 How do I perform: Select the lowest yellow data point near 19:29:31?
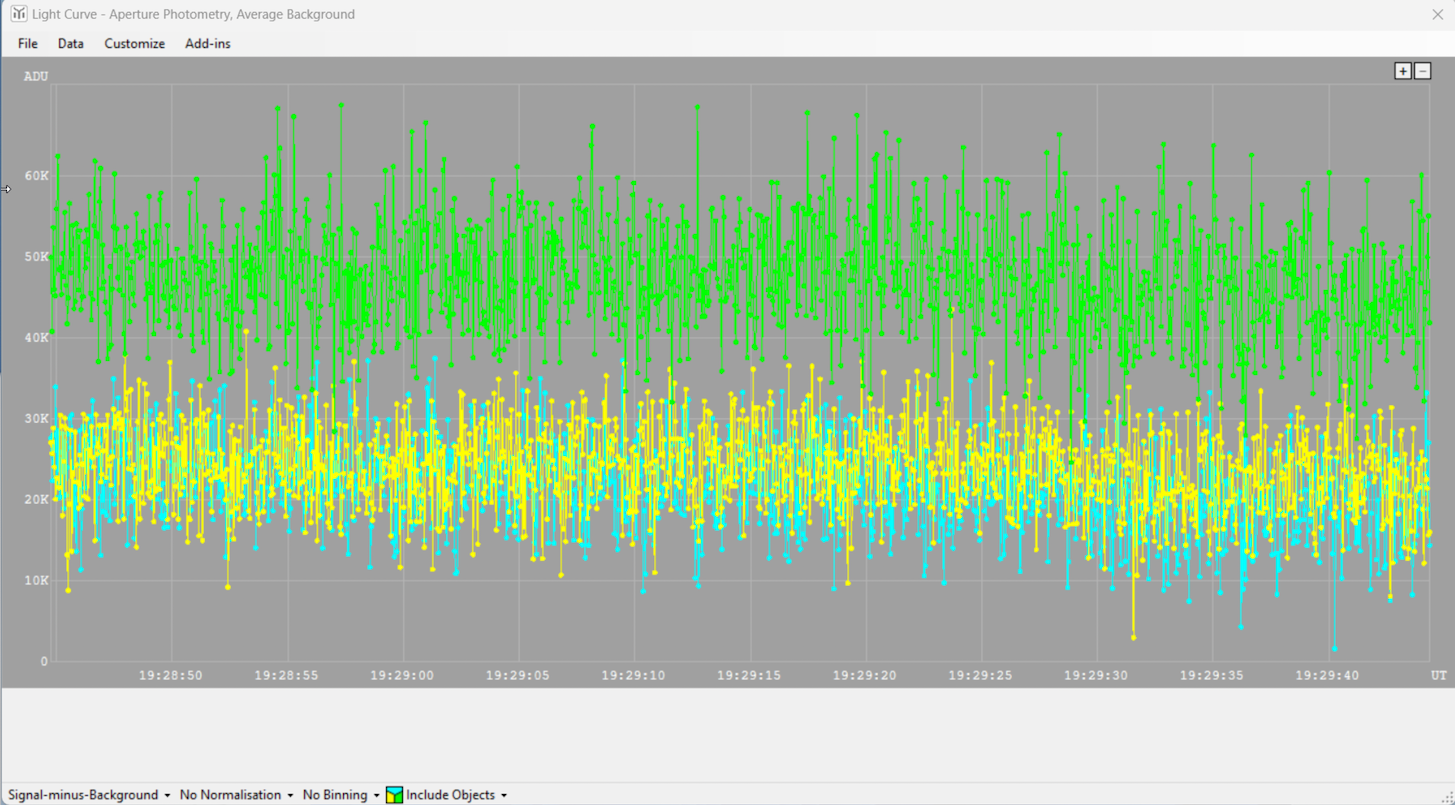(1133, 637)
